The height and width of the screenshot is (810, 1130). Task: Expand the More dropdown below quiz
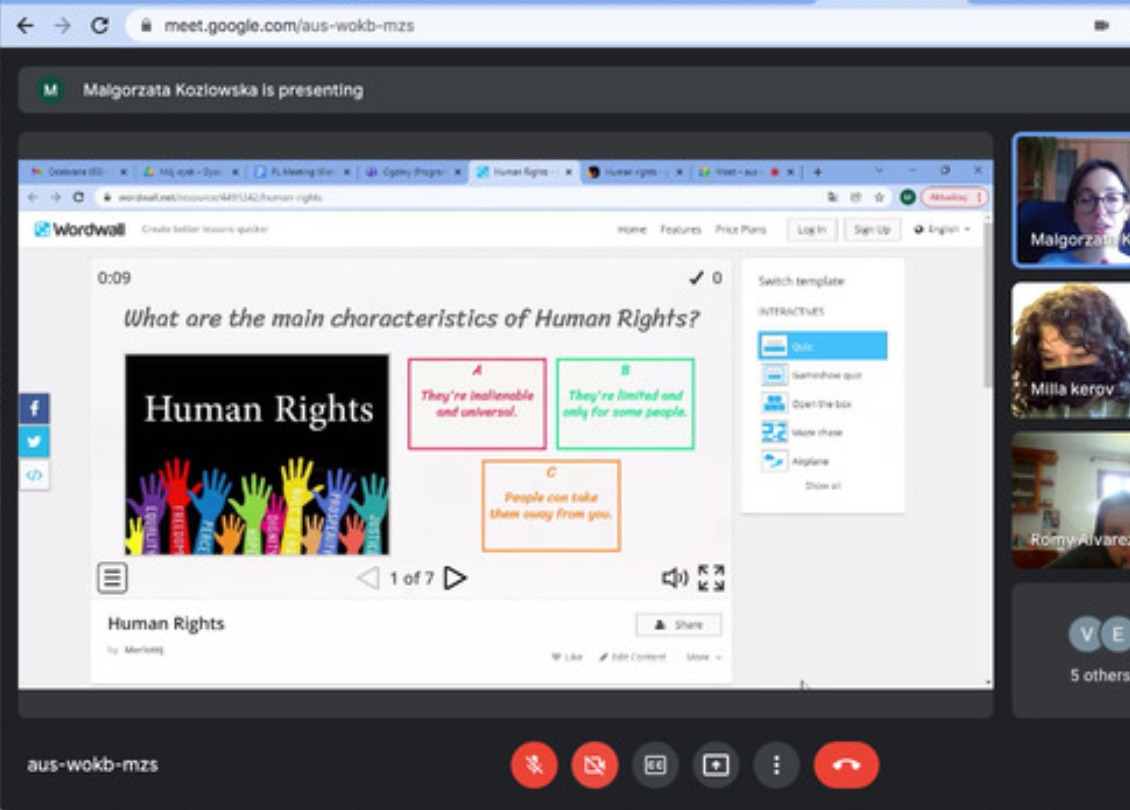(703, 657)
